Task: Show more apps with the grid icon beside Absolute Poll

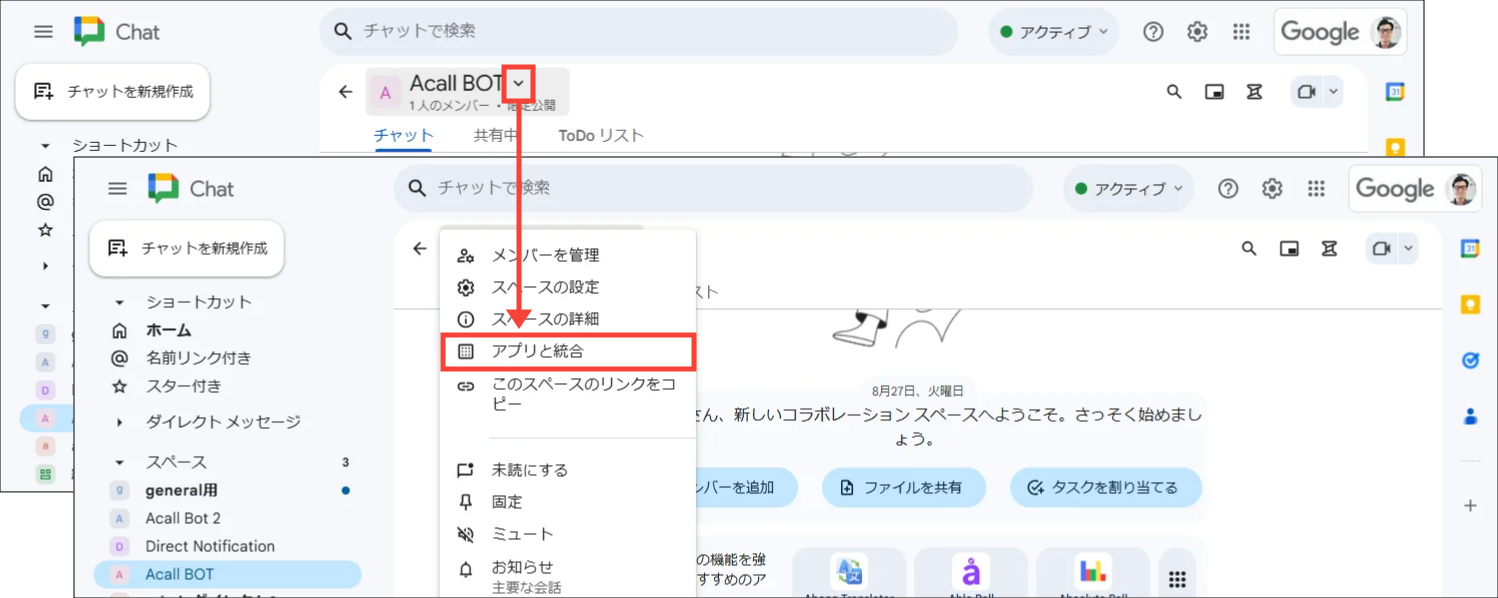Action: (x=1177, y=579)
